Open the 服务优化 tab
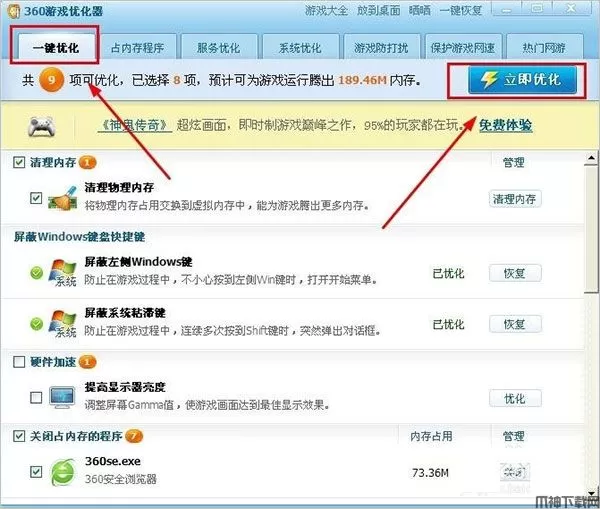 click(x=218, y=47)
